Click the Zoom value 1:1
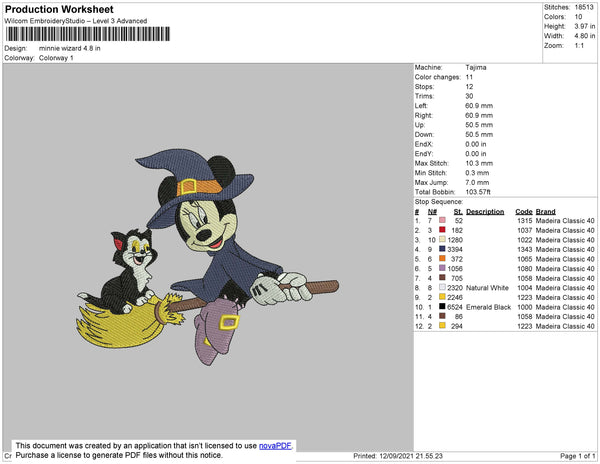 click(579, 46)
